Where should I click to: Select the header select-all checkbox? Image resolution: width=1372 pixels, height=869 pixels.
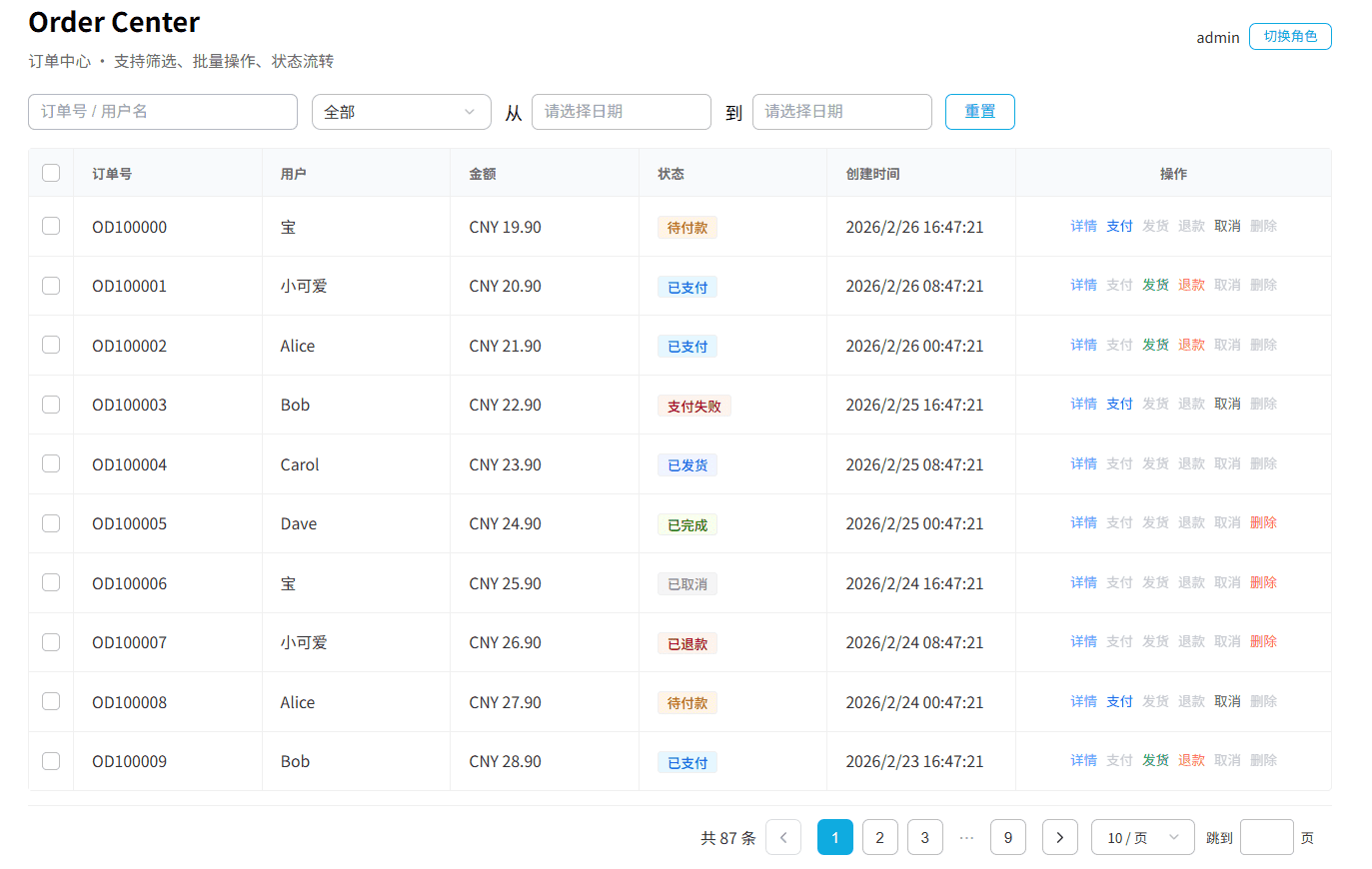click(x=51, y=173)
